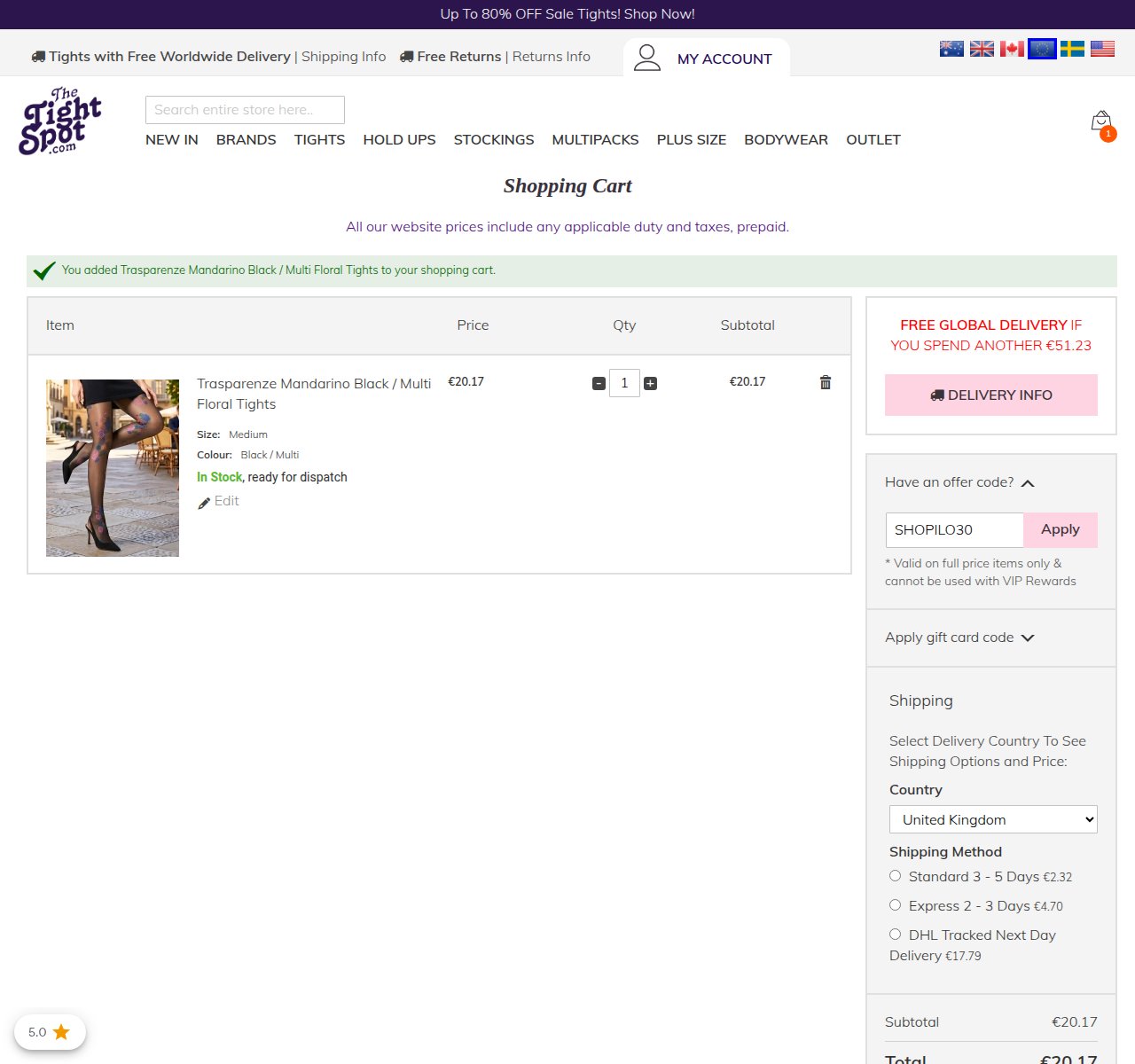1135x1064 pixels.
Task: Open the NEW IN menu
Action: (172, 140)
